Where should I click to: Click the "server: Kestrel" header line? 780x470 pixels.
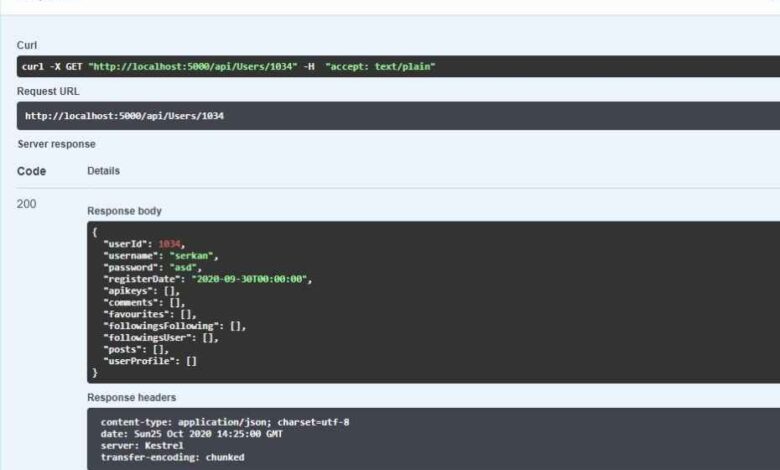(x=142, y=446)
